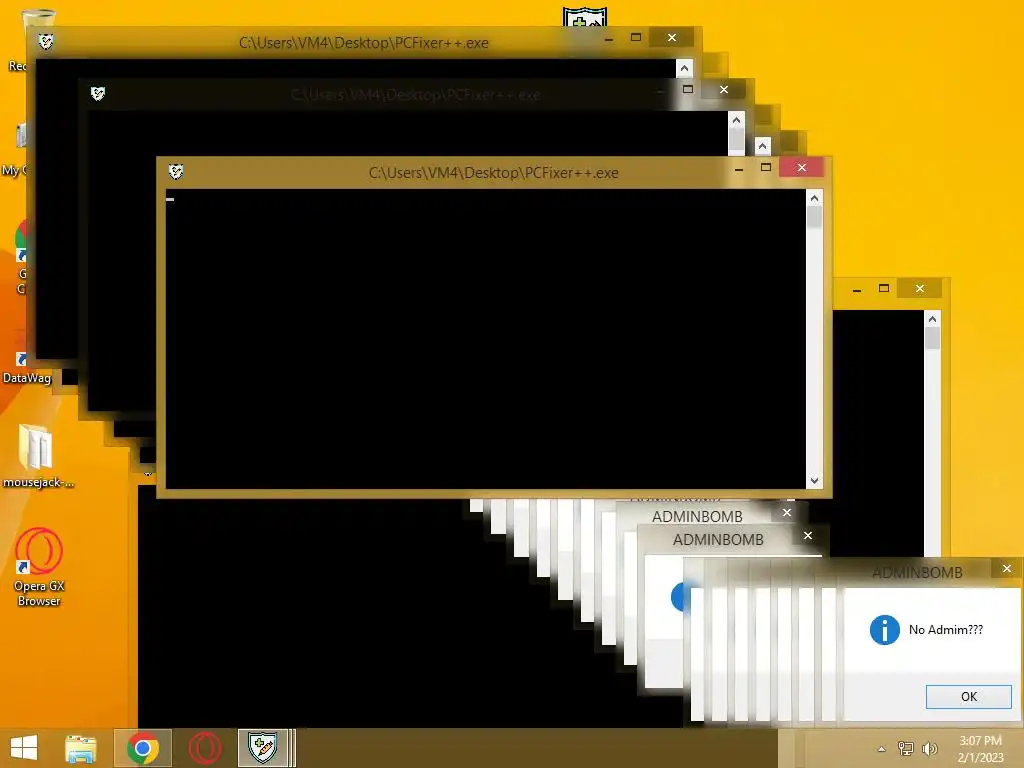Open the Opera browser from the taskbar

coord(205,748)
